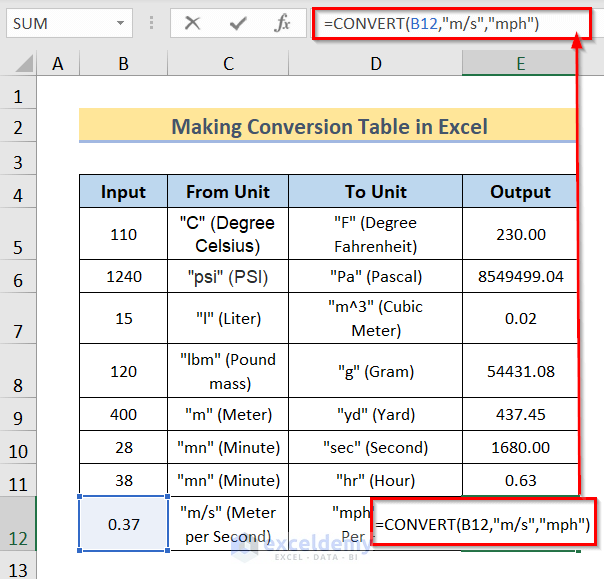Select row 3 header

click(18, 159)
